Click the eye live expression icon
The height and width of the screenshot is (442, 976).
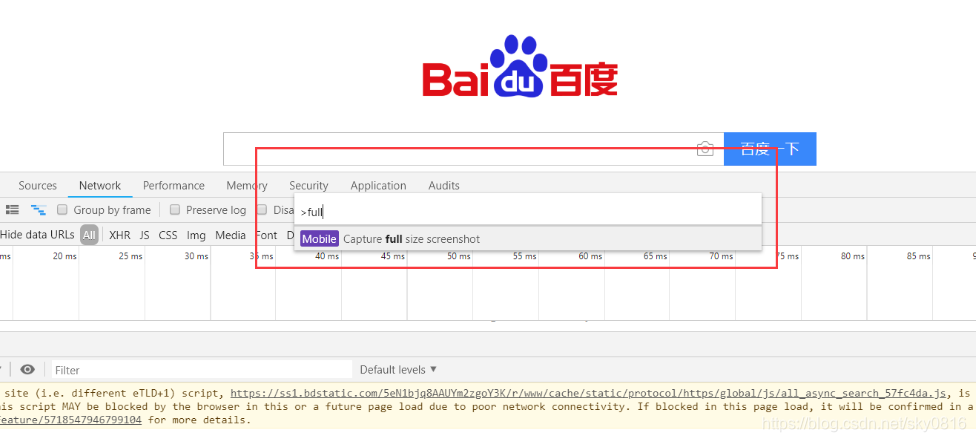[27, 370]
